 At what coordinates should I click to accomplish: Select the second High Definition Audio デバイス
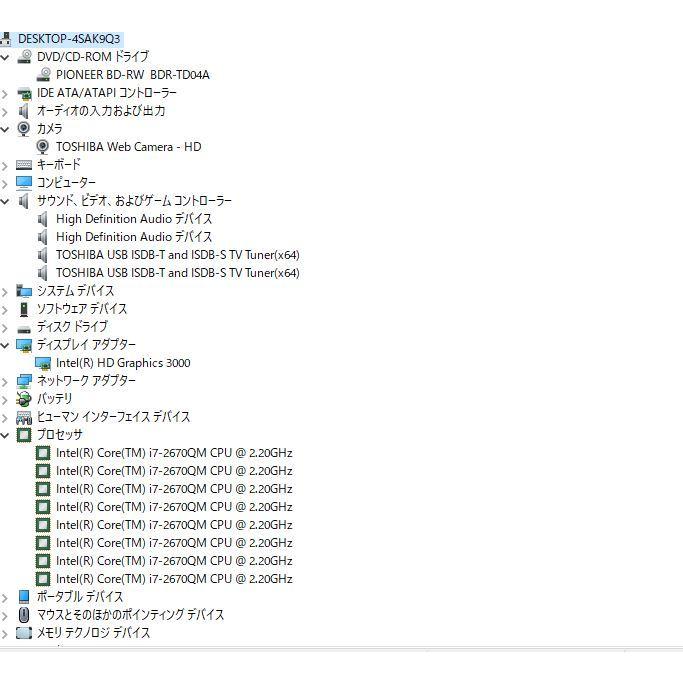point(134,237)
